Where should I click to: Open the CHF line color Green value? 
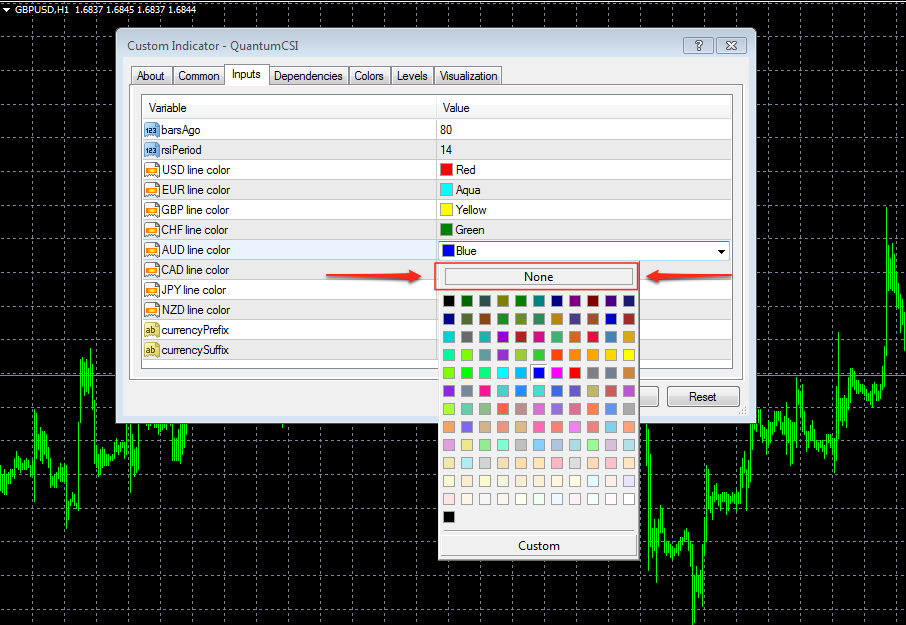point(470,230)
